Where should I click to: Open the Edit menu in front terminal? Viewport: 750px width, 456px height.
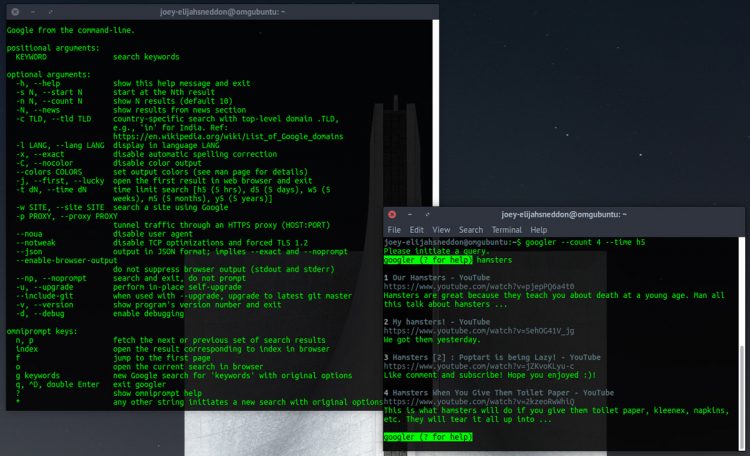coord(417,230)
